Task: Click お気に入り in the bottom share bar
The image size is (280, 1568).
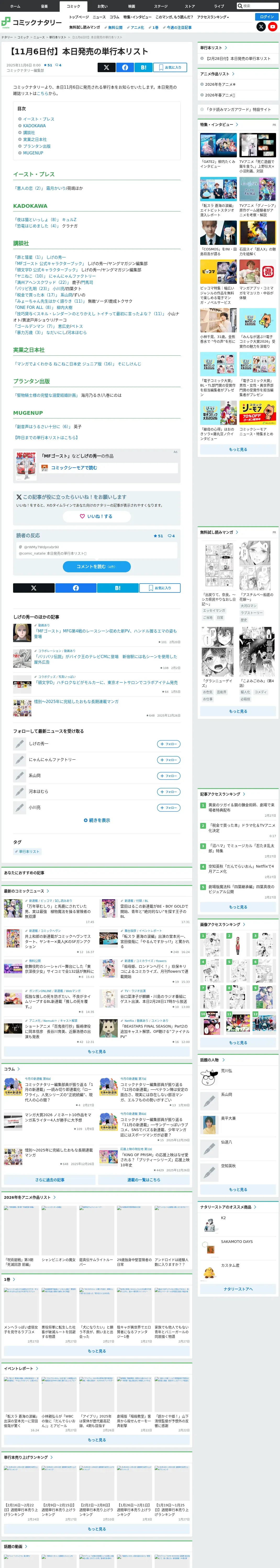Action: pos(160,588)
